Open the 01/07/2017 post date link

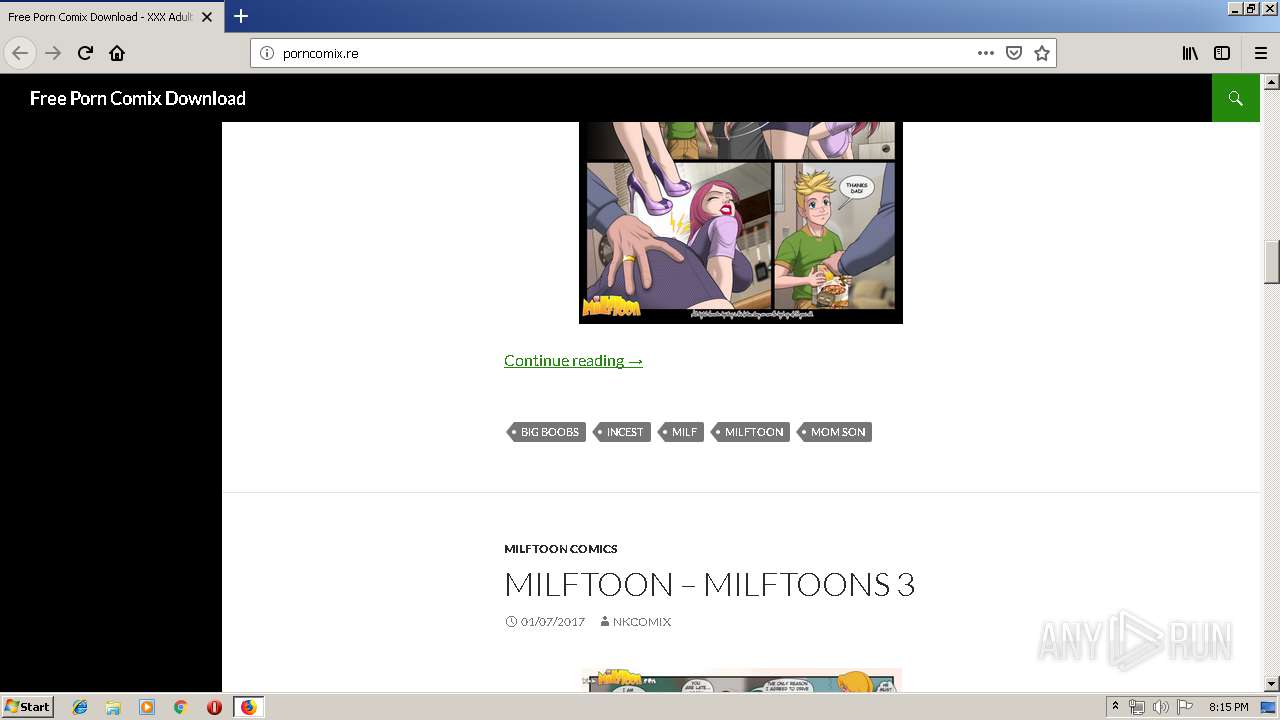(x=552, y=622)
